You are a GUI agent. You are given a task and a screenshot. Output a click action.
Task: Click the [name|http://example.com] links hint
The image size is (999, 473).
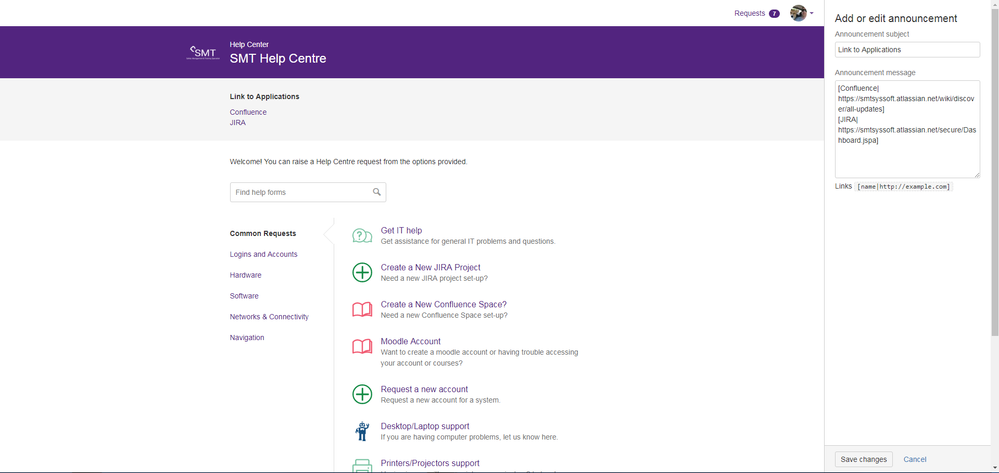pos(903,187)
